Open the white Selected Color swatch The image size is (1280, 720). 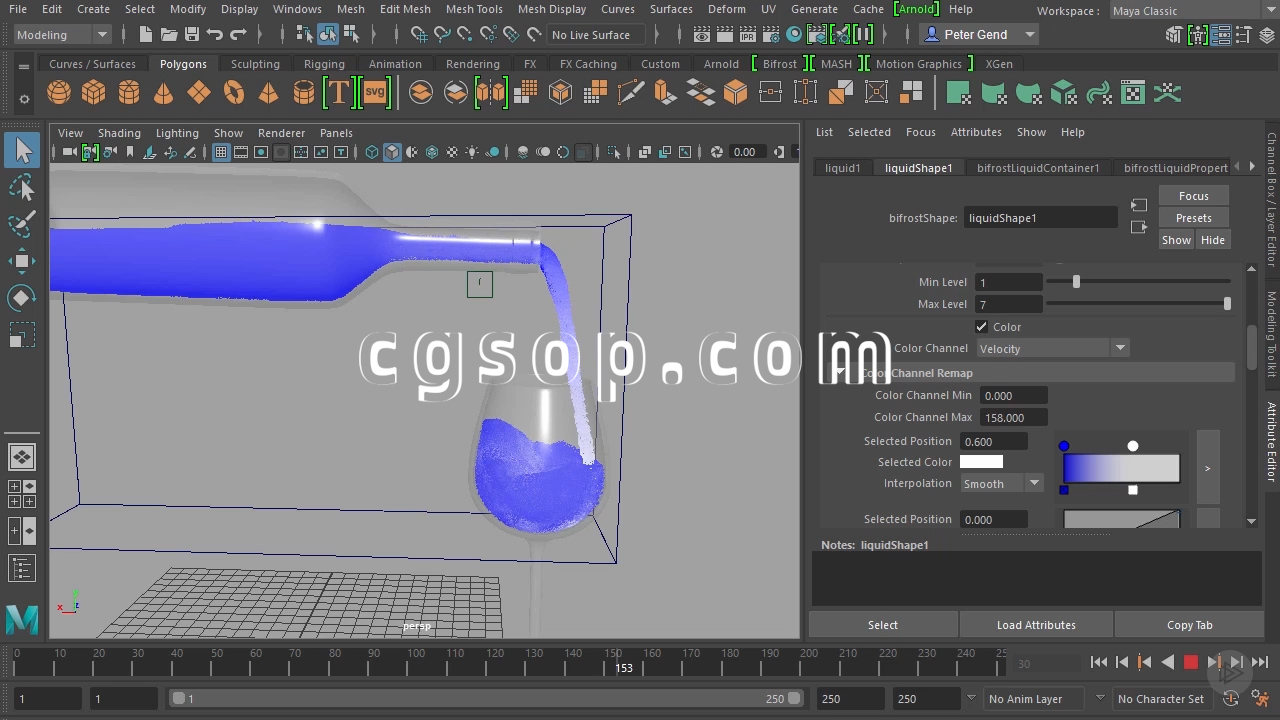(x=981, y=462)
